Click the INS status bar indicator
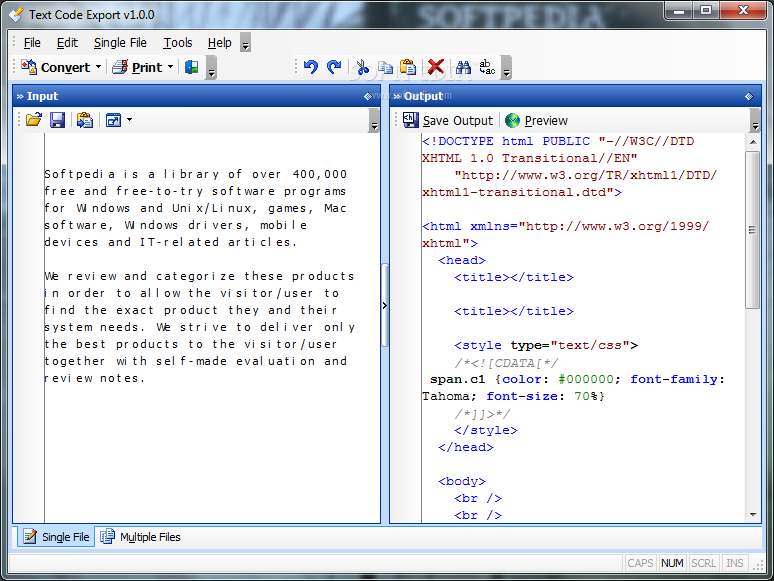Image resolution: width=774 pixels, height=581 pixels. [735, 563]
